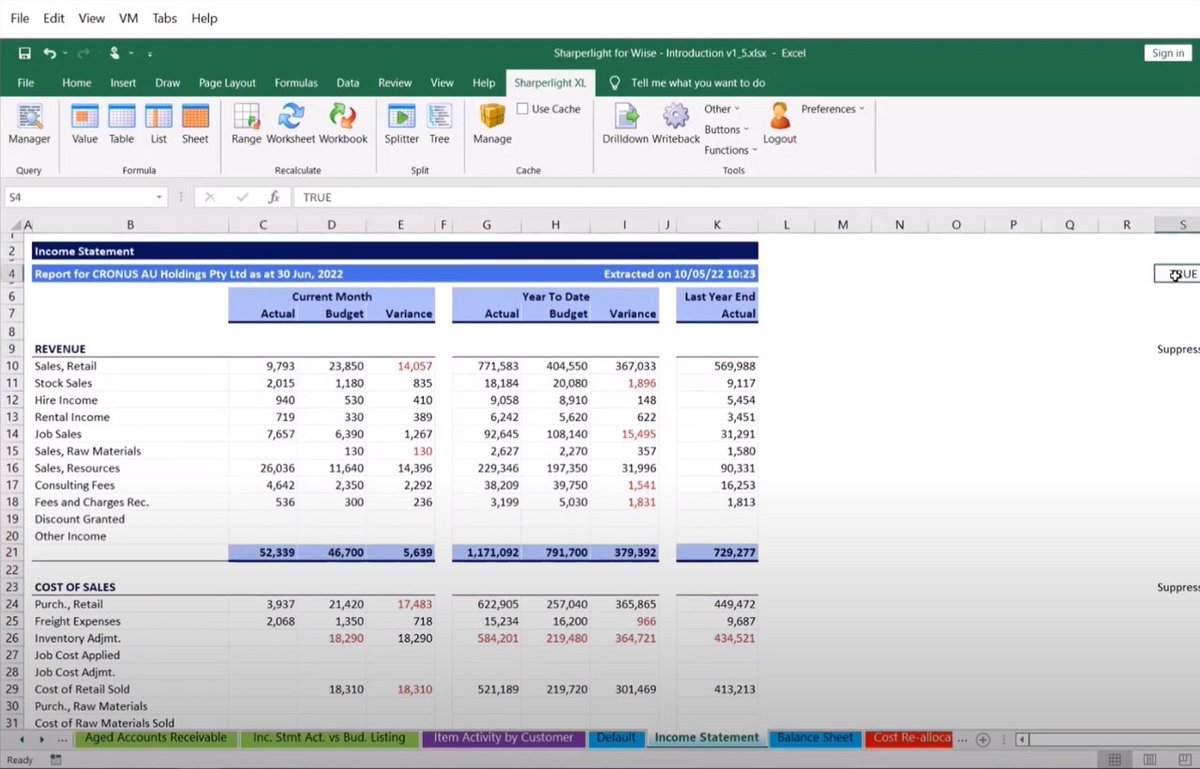The image size is (1200, 769).
Task: Select the Sales, Retail row label
Action: point(66,366)
